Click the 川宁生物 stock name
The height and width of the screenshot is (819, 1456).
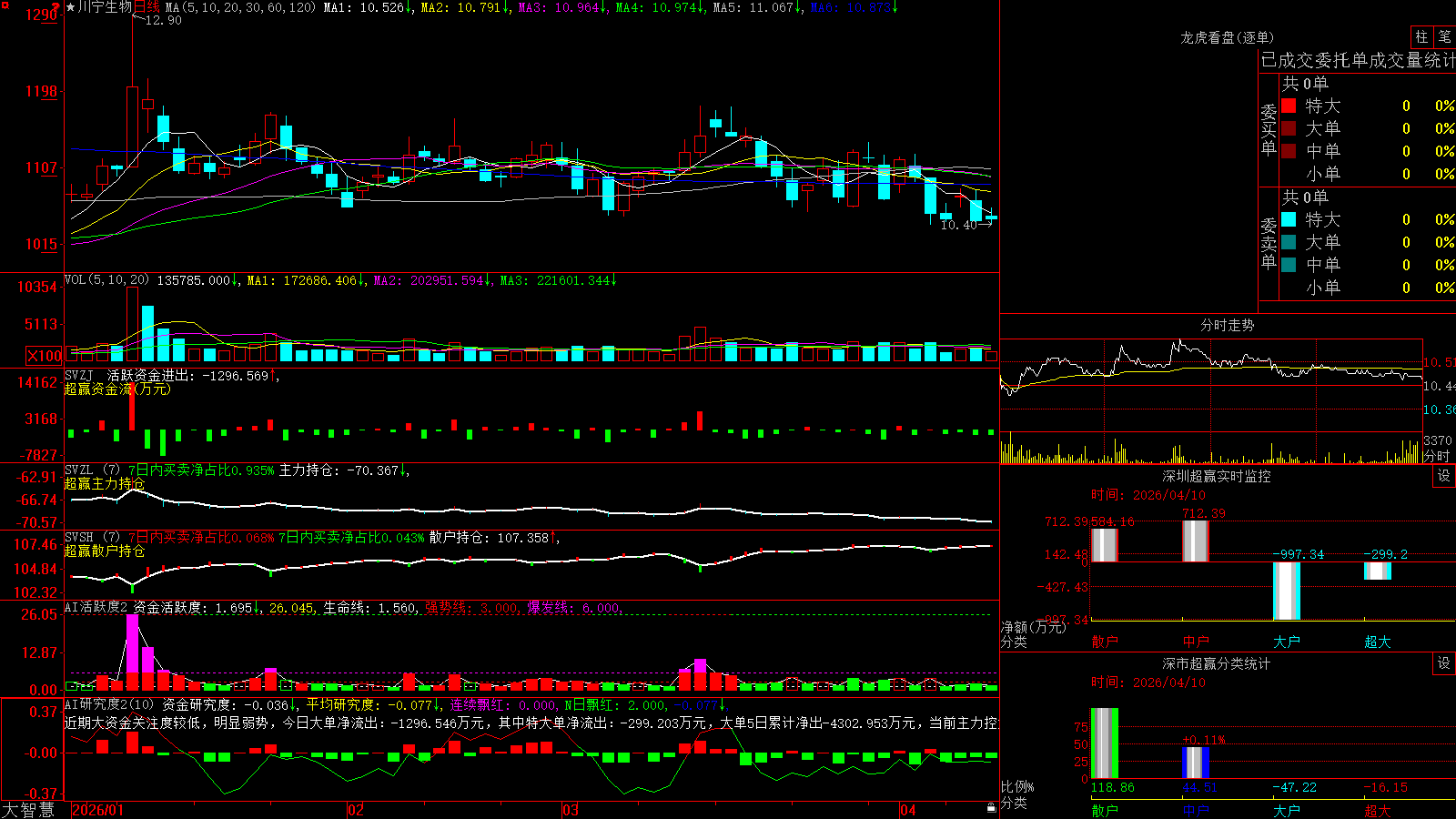coord(105,7)
